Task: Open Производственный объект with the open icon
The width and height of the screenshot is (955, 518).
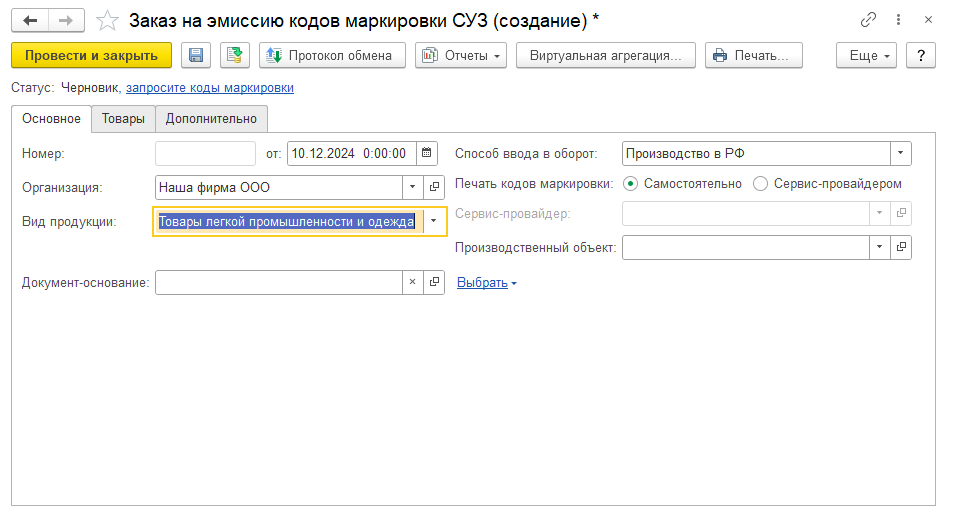Action: click(x=901, y=247)
